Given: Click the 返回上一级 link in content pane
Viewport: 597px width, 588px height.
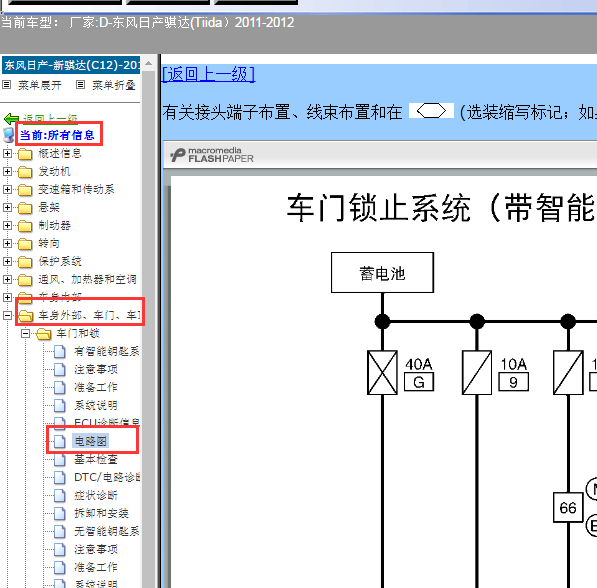Looking at the screenshot, I should tap(208, 74).
